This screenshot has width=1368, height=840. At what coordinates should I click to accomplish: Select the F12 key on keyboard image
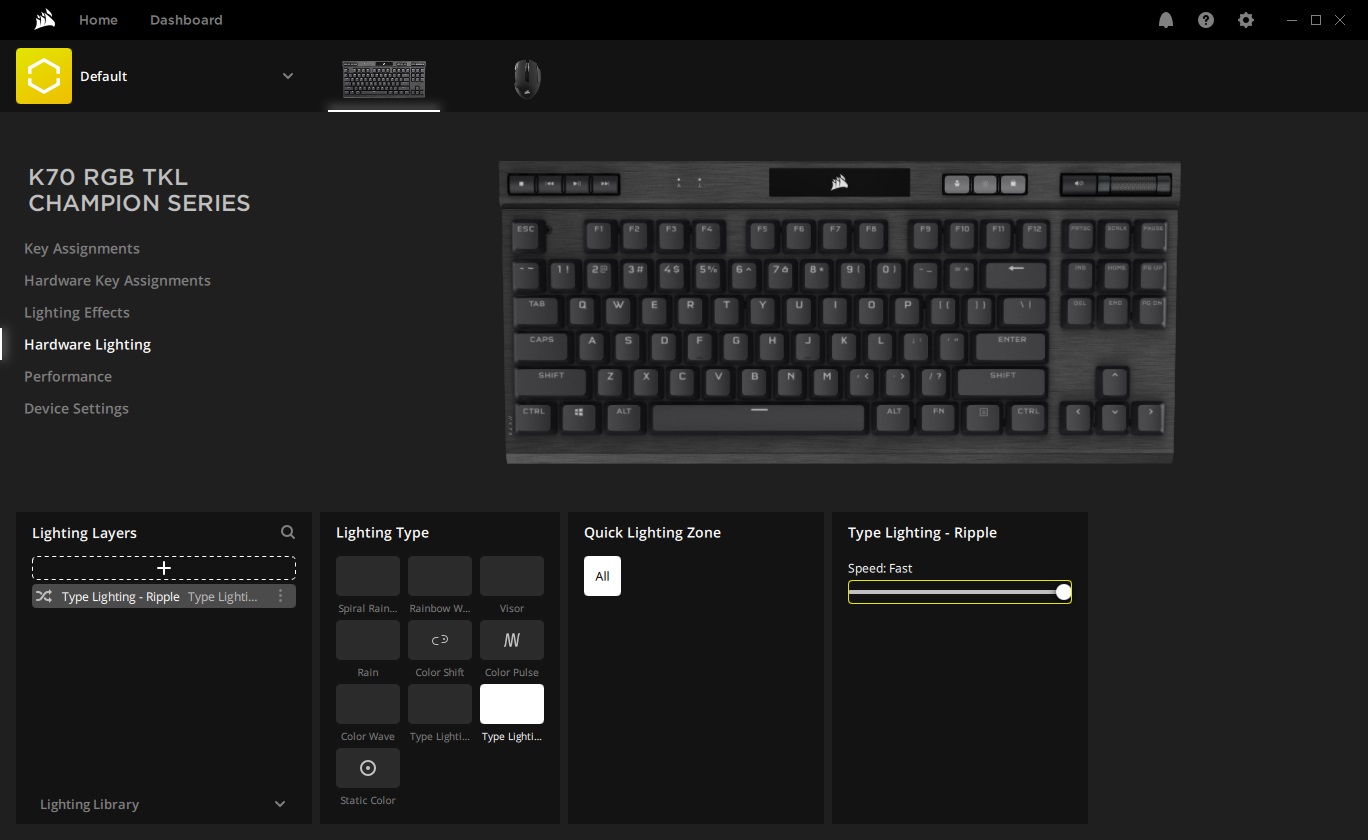pos(1033,236)
